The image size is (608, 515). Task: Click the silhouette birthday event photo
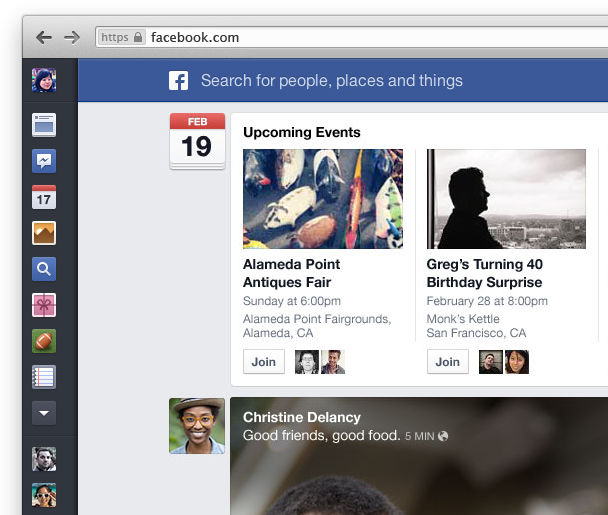[506, 199]
